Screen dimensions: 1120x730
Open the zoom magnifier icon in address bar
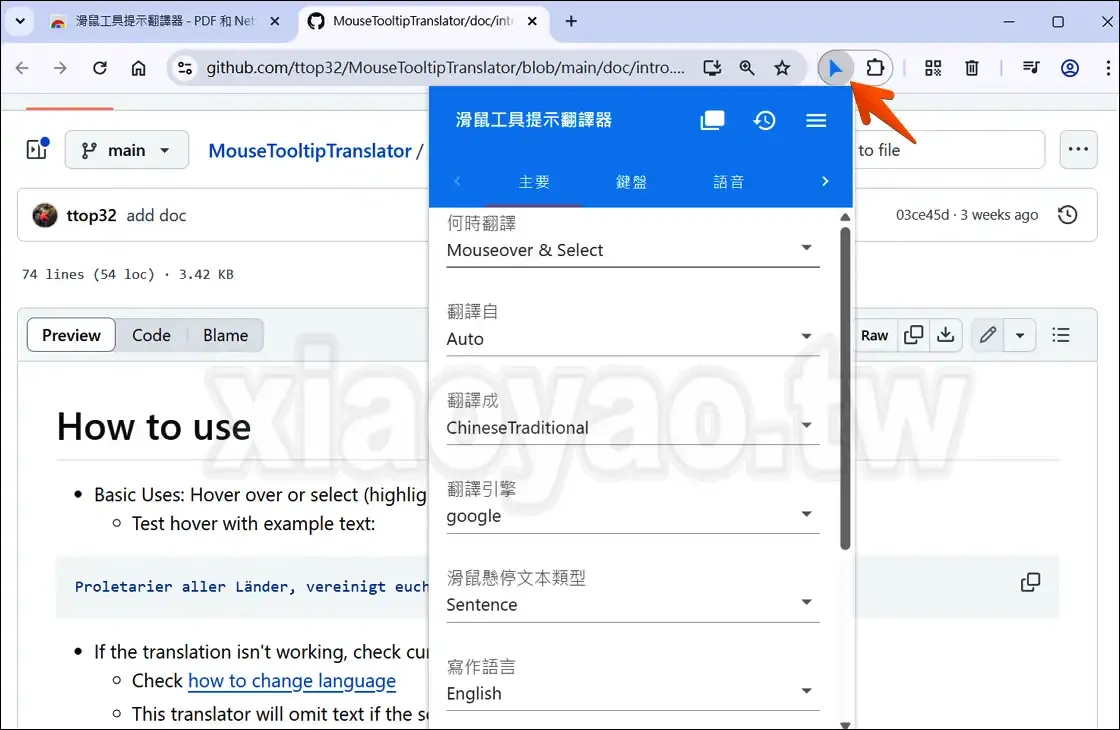[x=747, y=68]
